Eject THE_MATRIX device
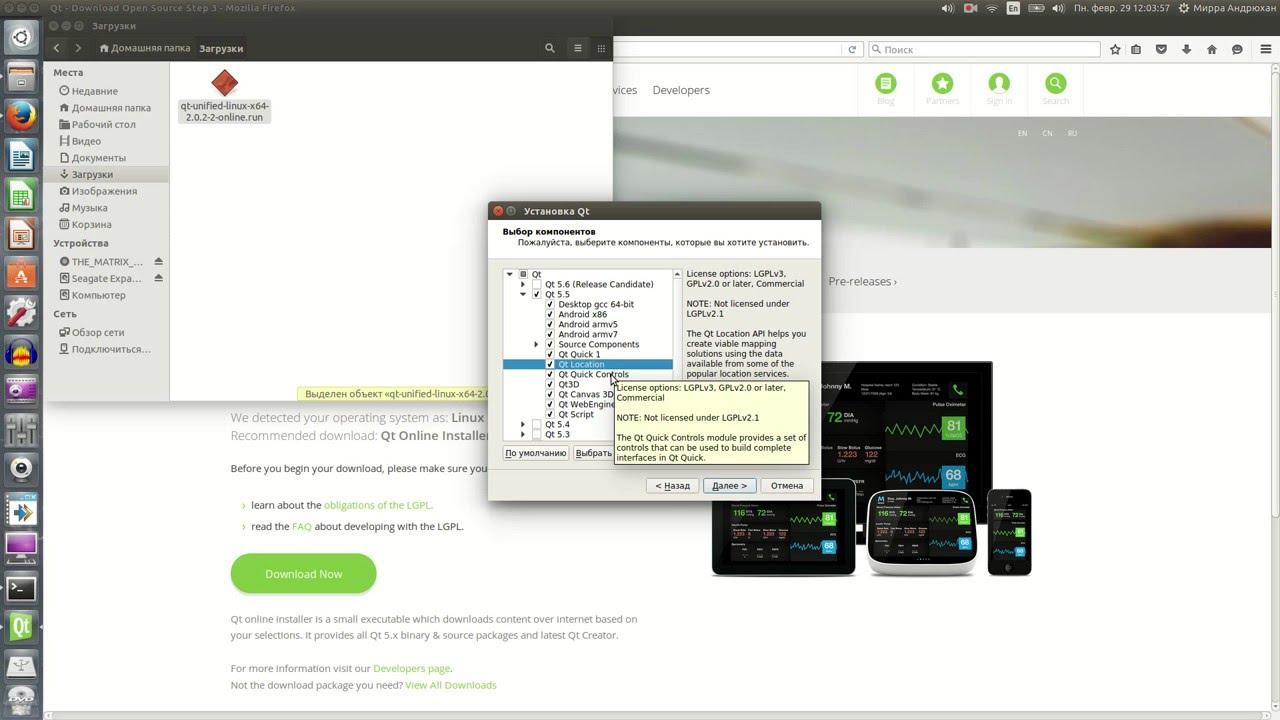This screenshot has width=1280, height=720. pyautogui.click(x=158, y=261)
